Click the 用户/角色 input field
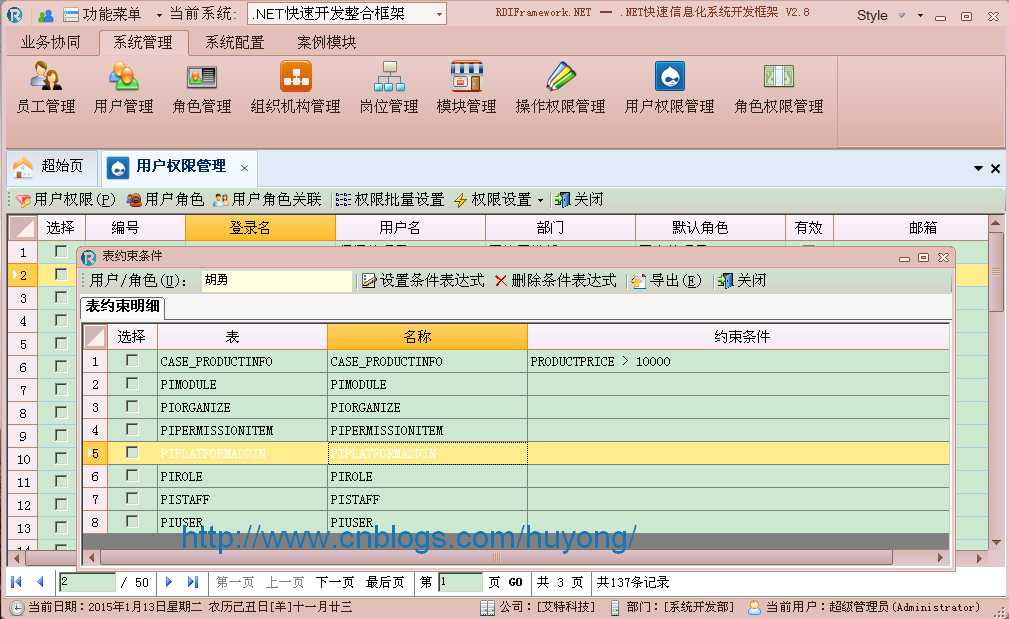Image resolution: width=1009 pixels, height=619 pixels. pos(277,281)
